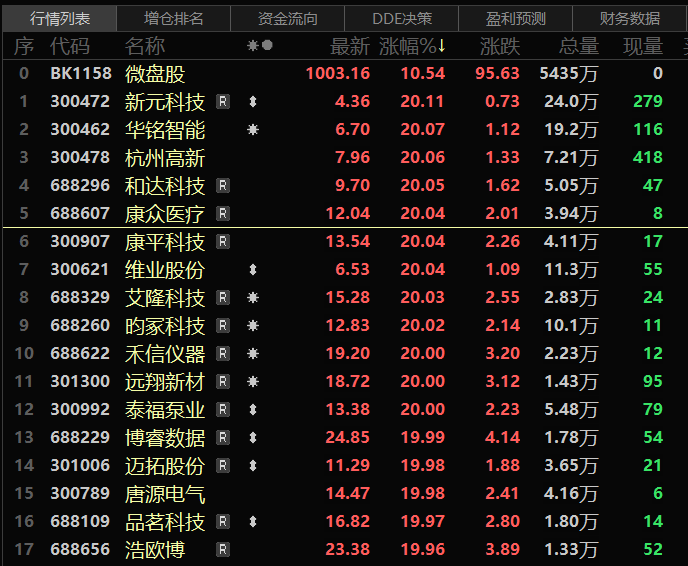688x566 pixels.
Task: Click the gear marker icon in 远翔新材 row
Action: pyautogui.click(x=253, y=382)
